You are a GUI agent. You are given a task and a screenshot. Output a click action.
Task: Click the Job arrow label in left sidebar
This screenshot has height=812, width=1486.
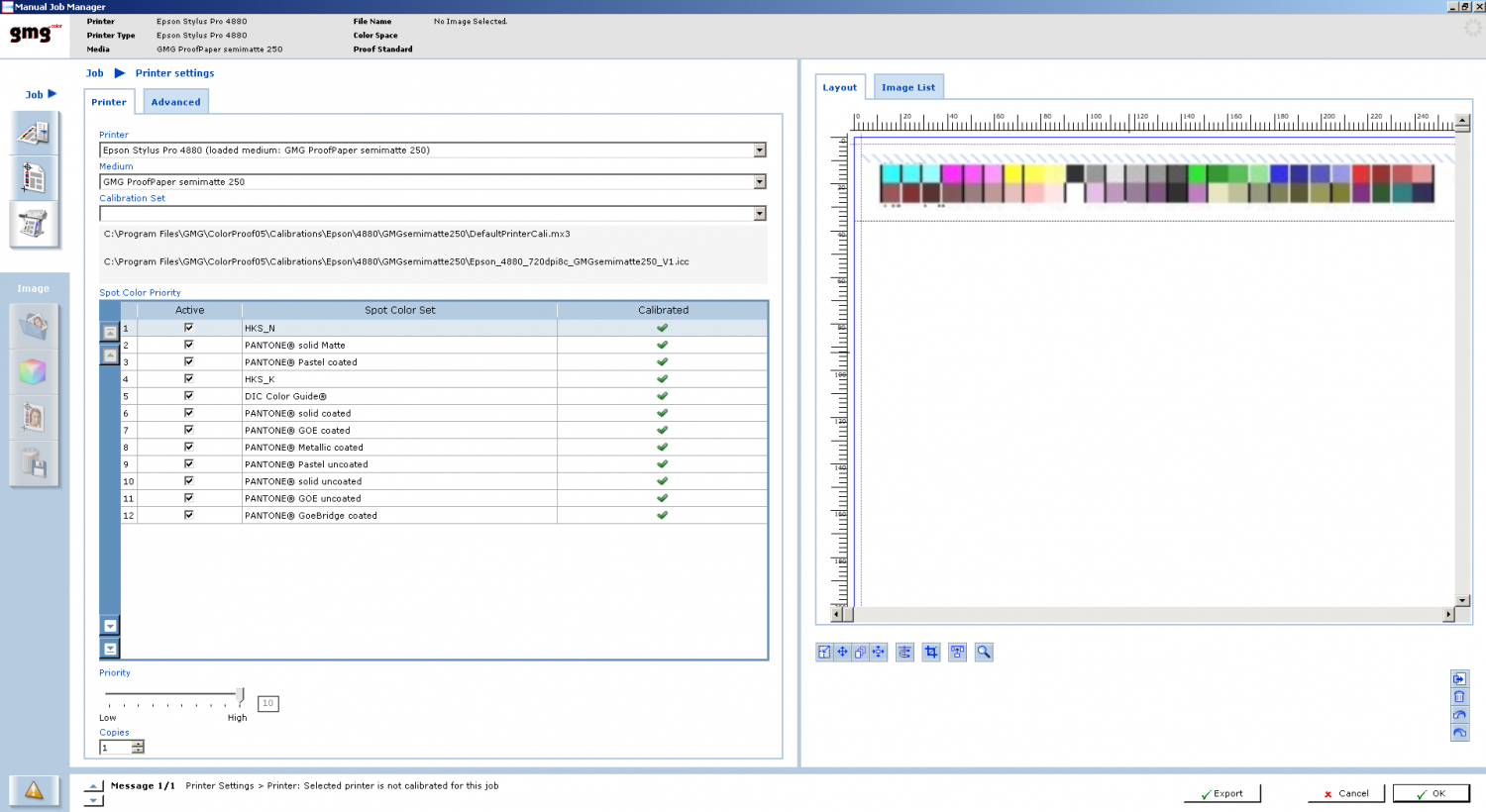(41, 94)
